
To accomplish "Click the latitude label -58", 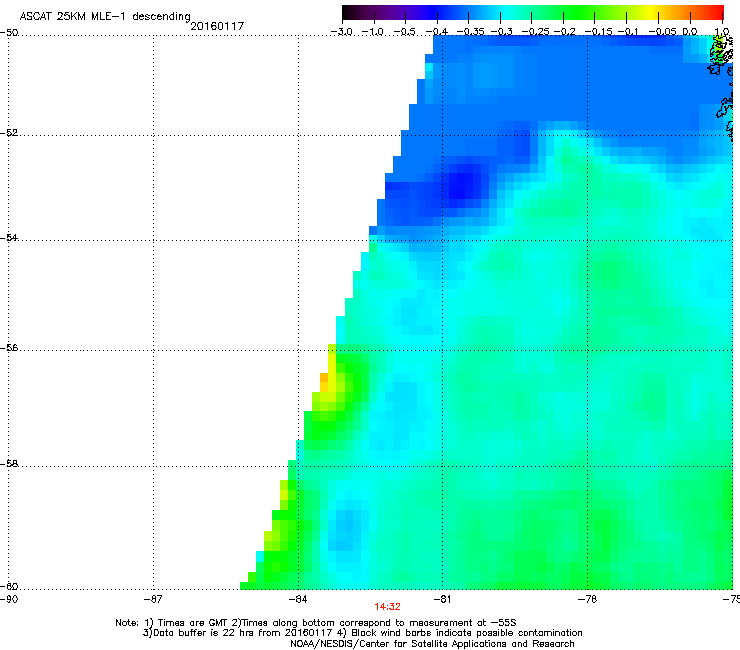I will [x=9, y=464].
